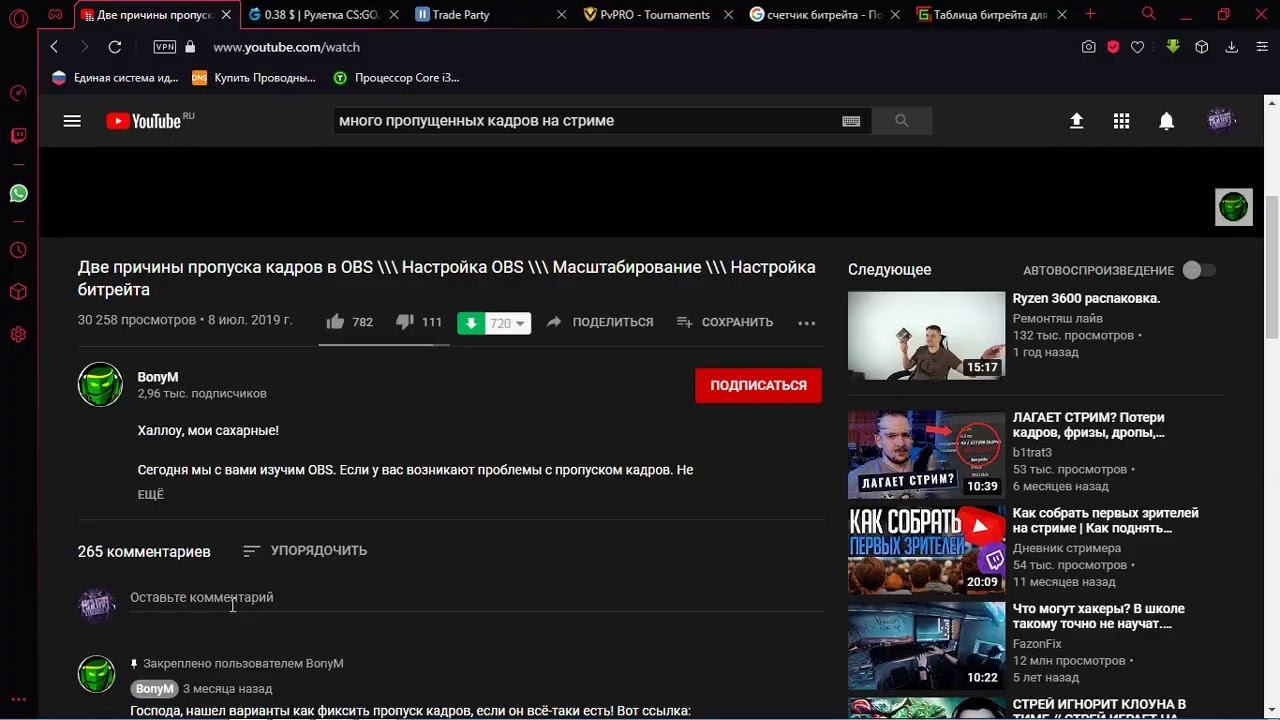The width and height of the screenshot is (1280, 720).
Task: Click the browser tab search icon
Action: tap(1149, 14)
